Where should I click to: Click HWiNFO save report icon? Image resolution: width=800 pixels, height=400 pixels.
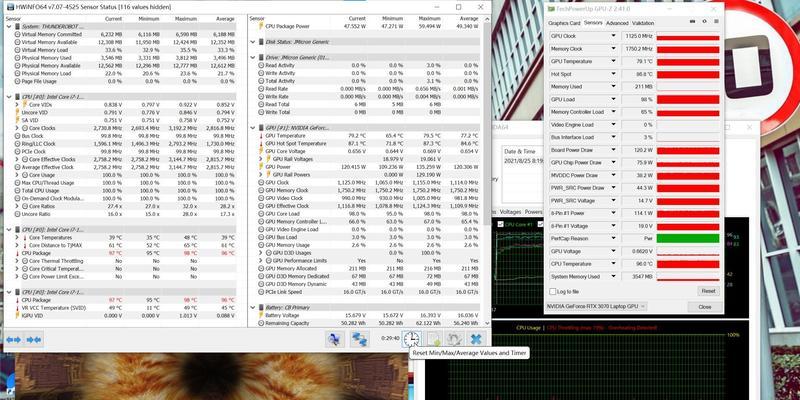click(434, 339)
